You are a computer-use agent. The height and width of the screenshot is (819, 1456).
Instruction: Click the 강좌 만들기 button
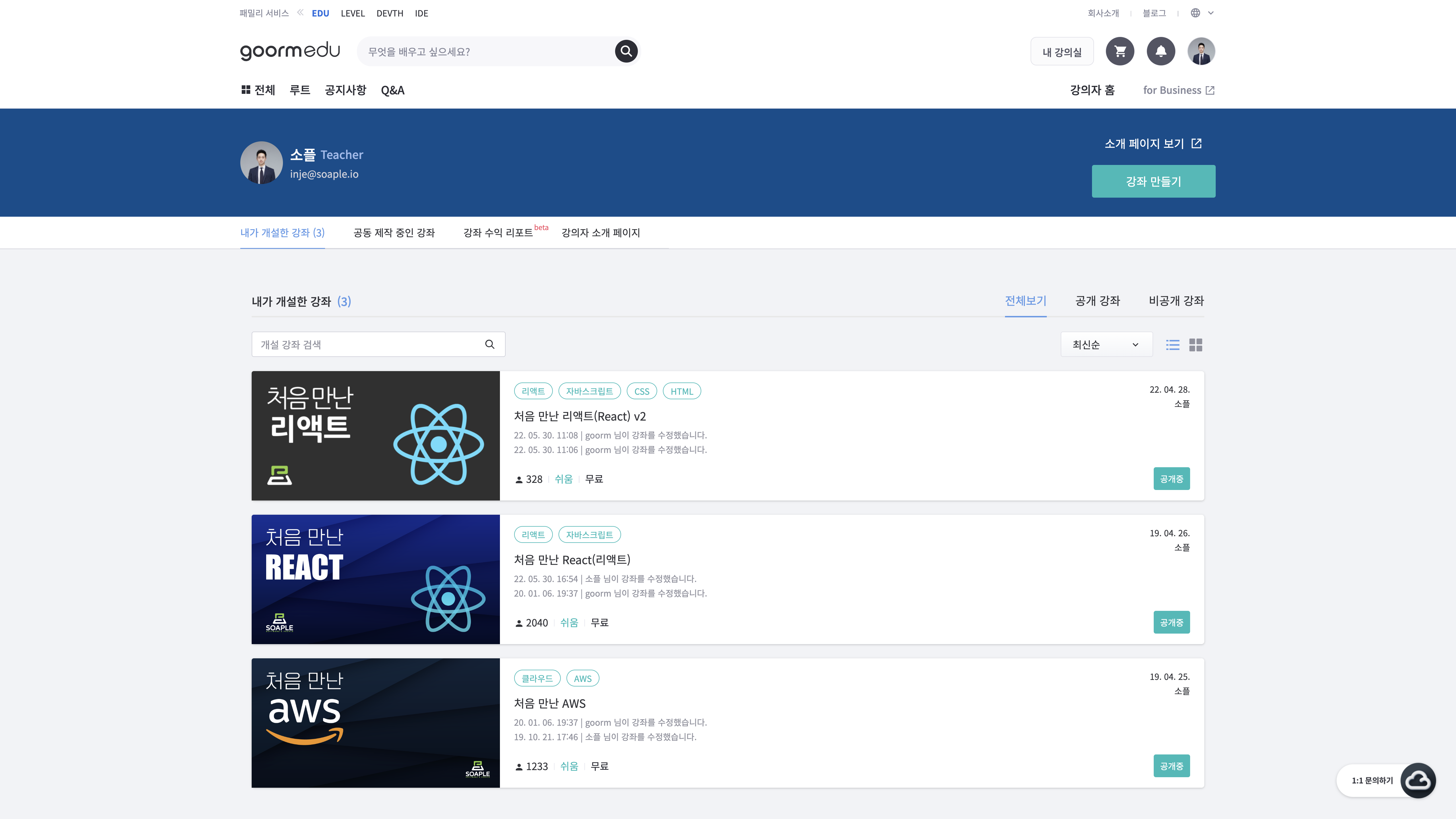click(x=1153, y=181)
